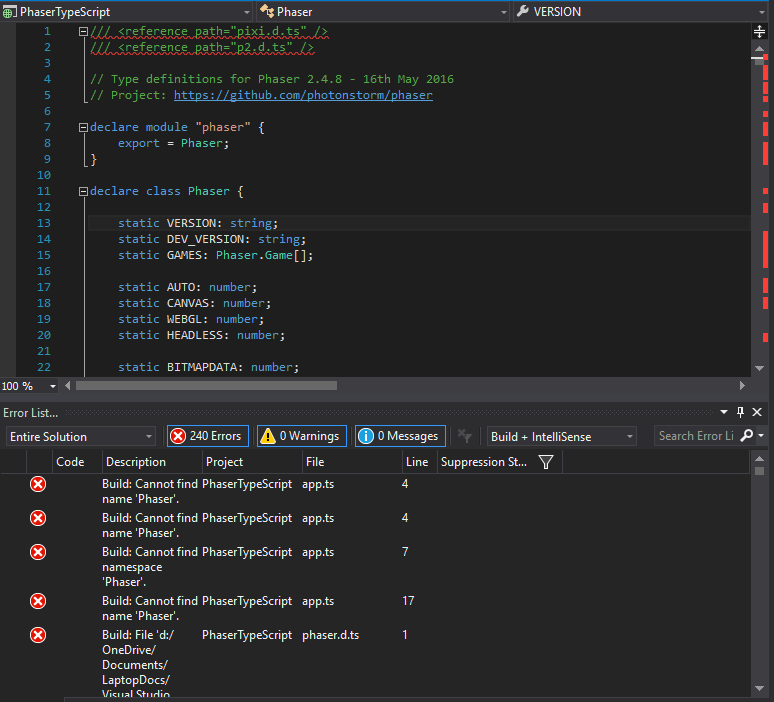Image resolution: width=774 pixels, height=702 pixels.
Task: Click the pixi.d.ts reference path line
Action: point(209,32)
